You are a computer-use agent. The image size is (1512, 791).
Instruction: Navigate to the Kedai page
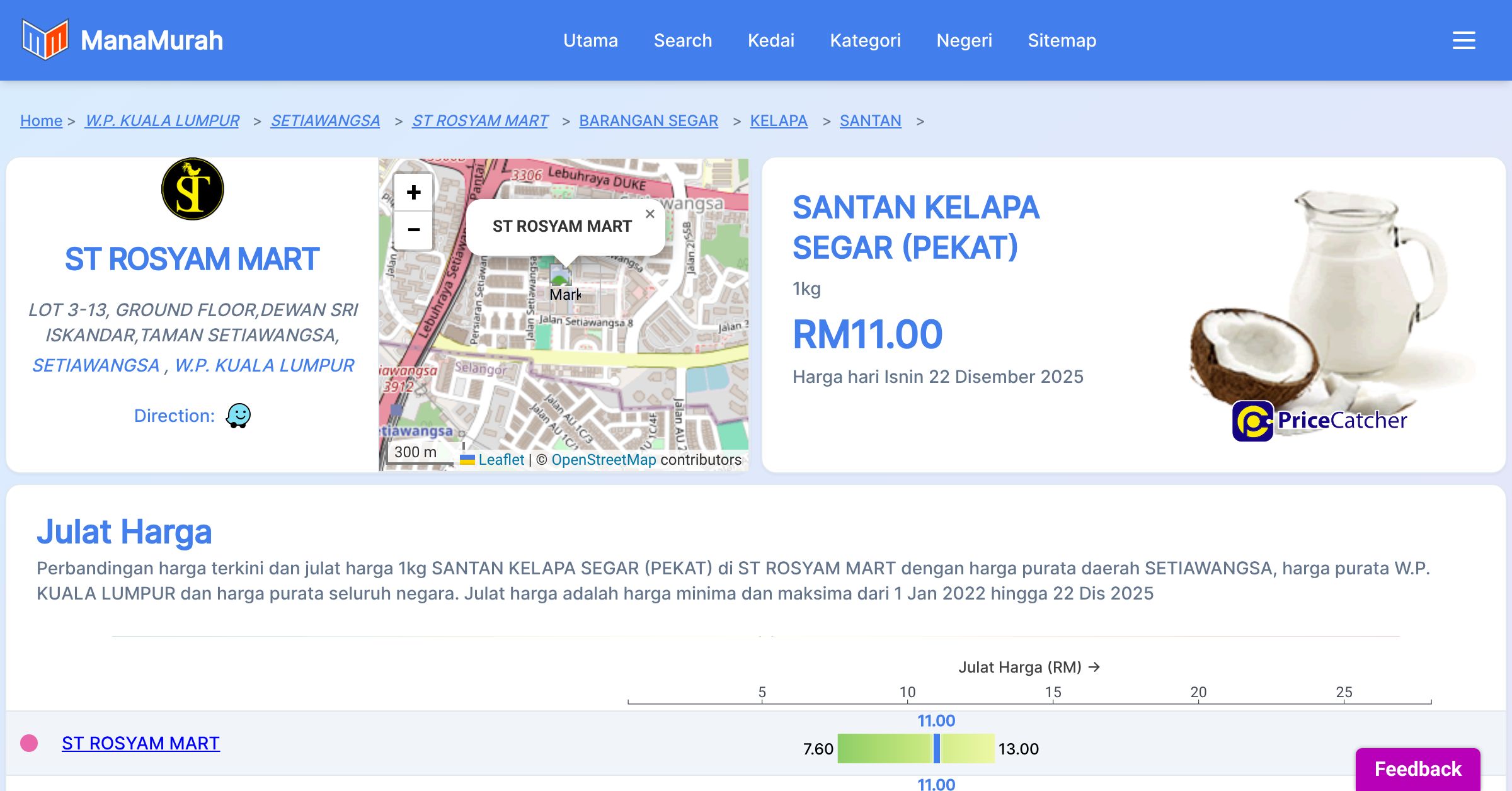[x=770, y=40]
